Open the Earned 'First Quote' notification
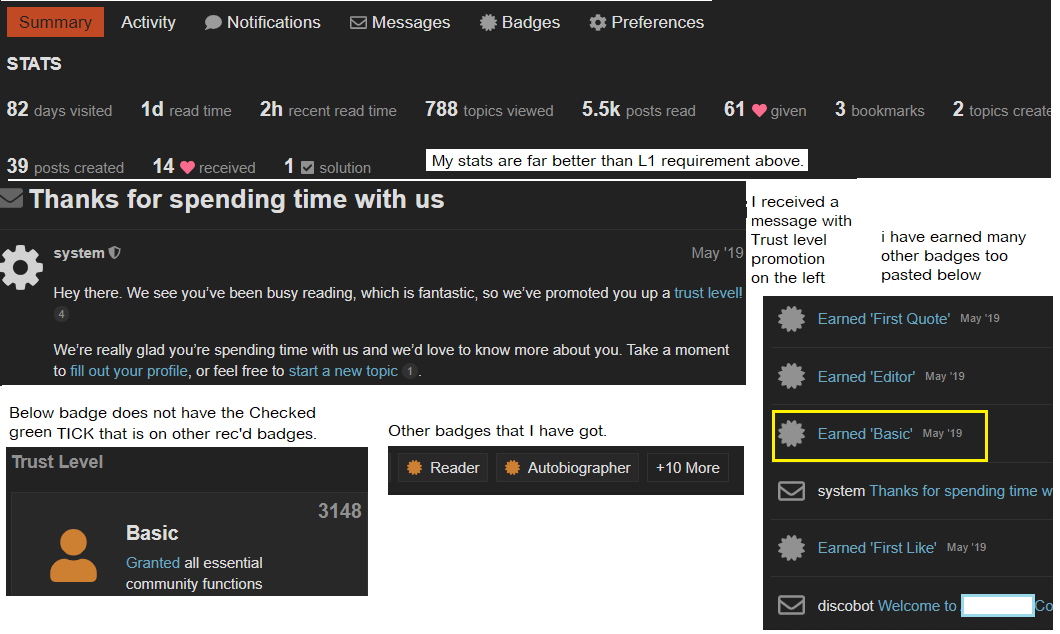The height and width of the screenshot is (634, 1060). point(884,319)
